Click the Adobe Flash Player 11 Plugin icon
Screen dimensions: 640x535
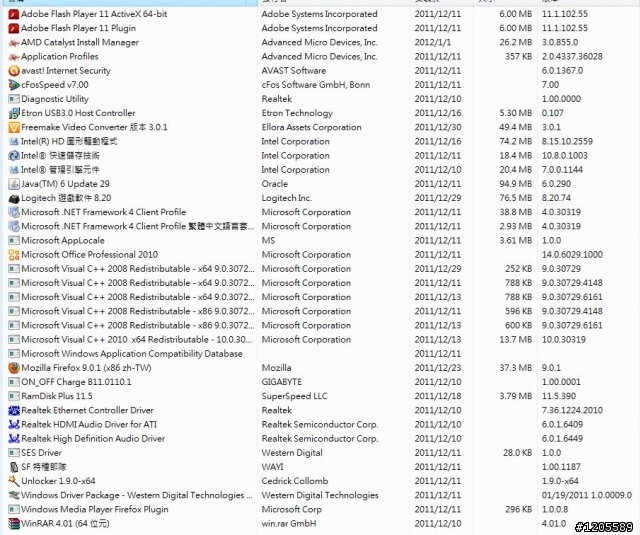pyautogui.click(x=14, y=29)
